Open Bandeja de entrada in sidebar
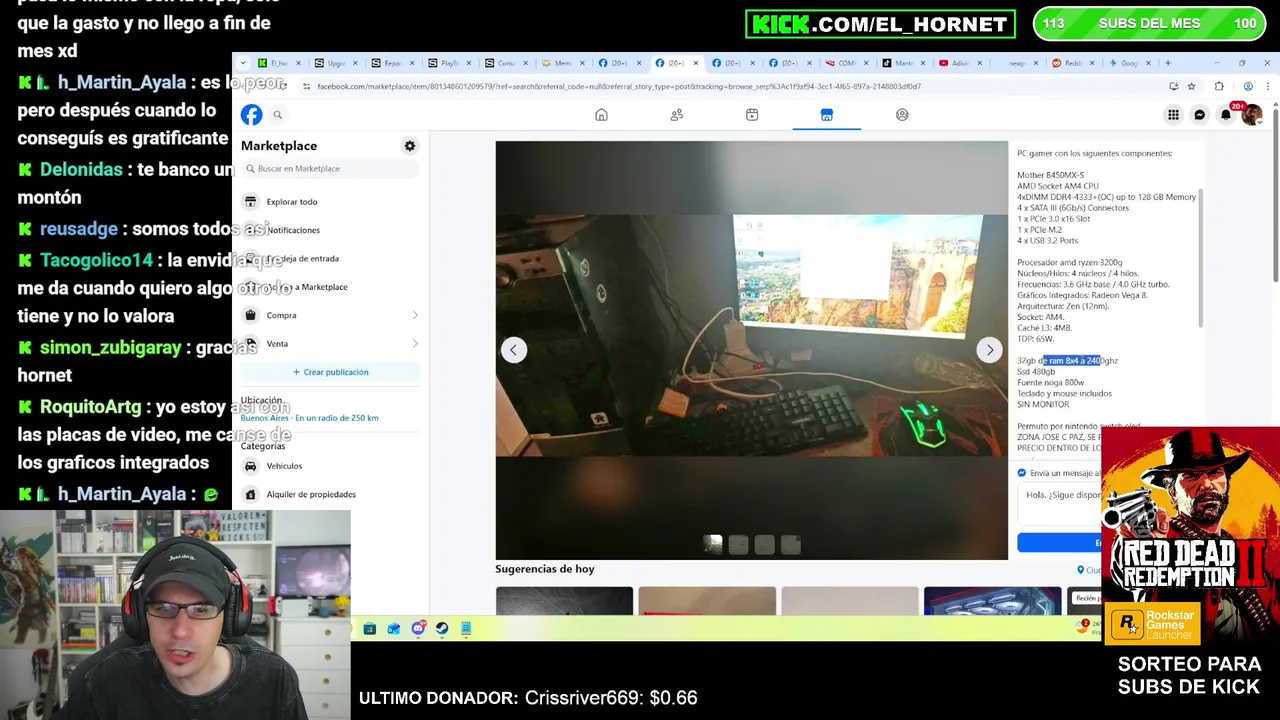Viewport: 1280px width, 720px height. (x=330, y=259)
